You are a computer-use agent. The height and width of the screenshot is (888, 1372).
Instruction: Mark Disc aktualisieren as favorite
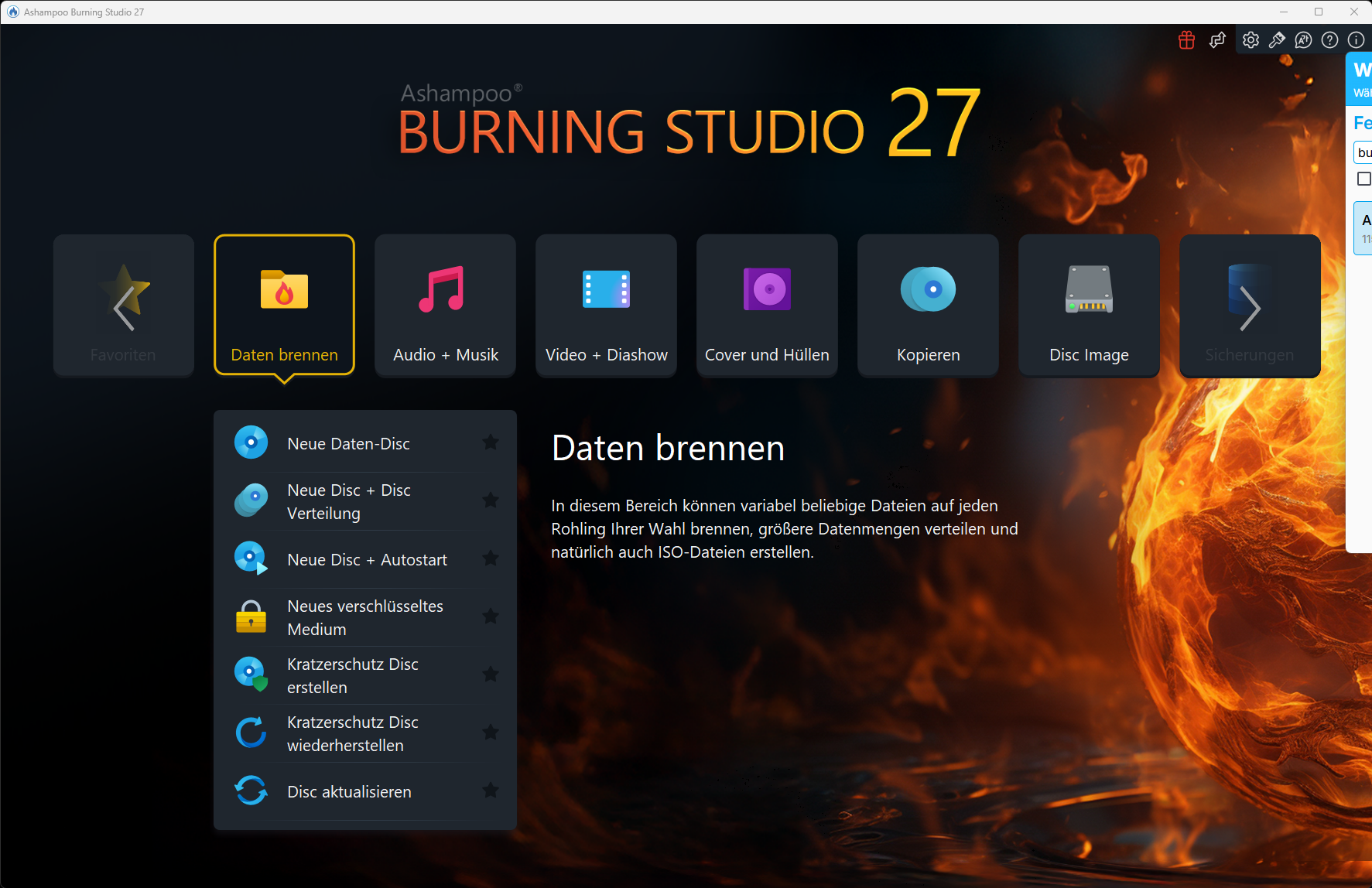pos(491,790)
